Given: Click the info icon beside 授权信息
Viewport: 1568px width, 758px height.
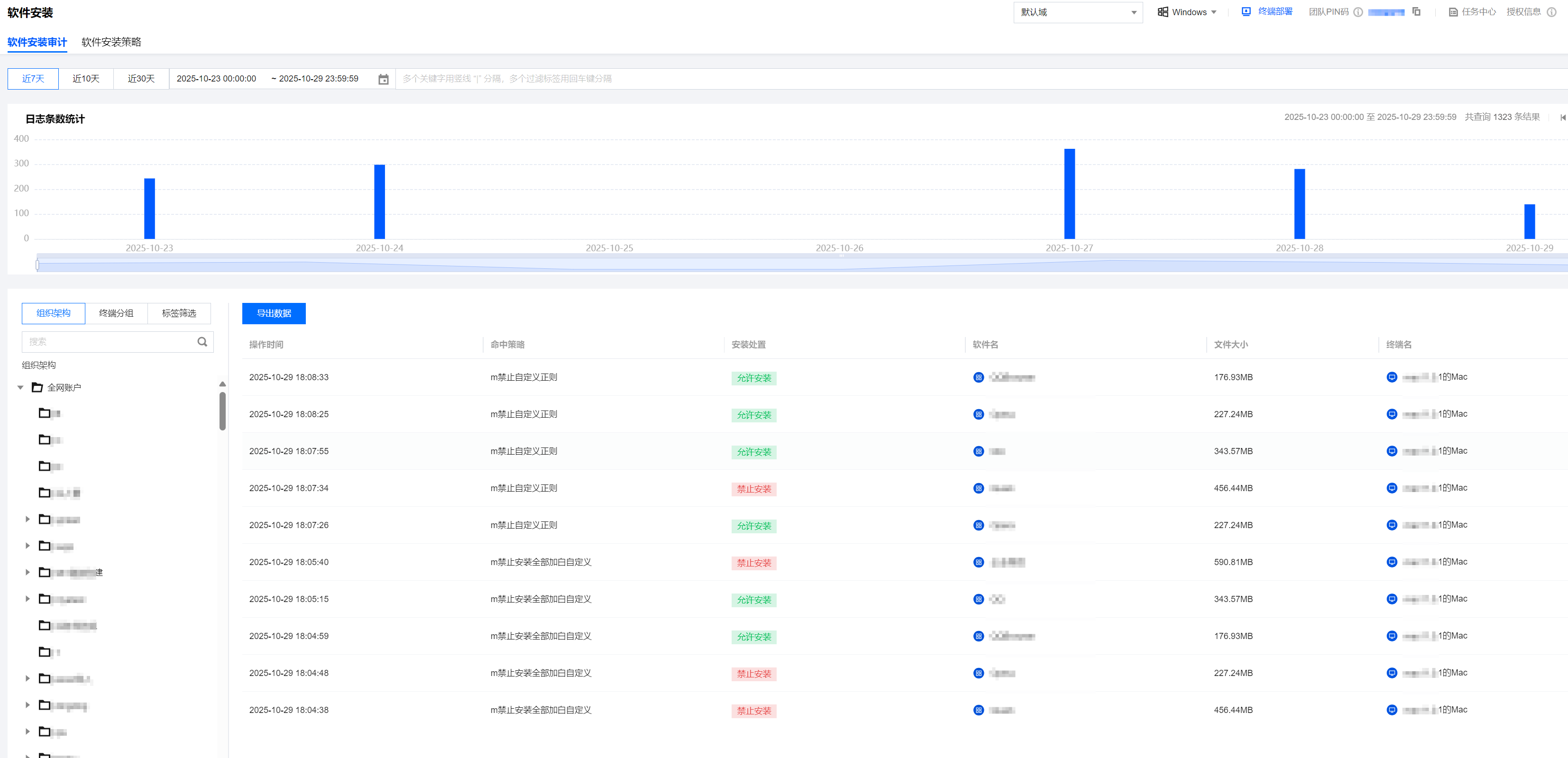Looking at the screenshot, I should click(1551, 12).
